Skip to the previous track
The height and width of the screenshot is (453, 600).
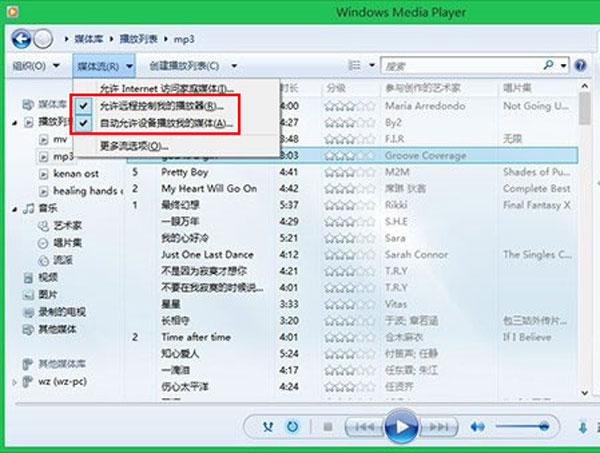[x=364, y=426]
